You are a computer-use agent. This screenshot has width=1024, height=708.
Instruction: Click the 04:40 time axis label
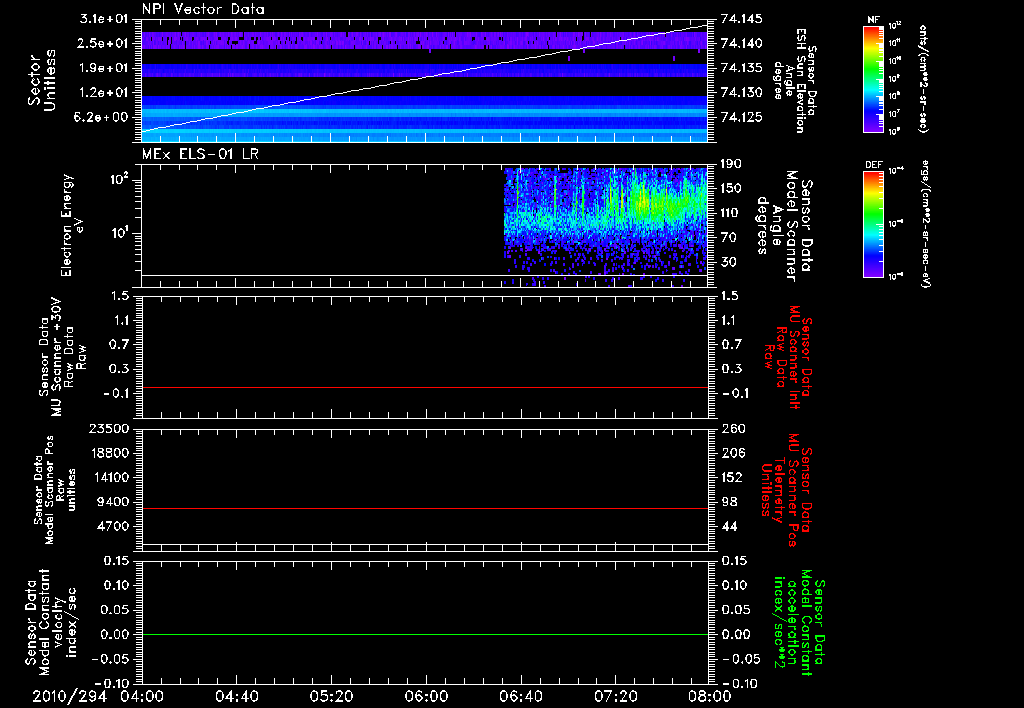click(236, 696)
